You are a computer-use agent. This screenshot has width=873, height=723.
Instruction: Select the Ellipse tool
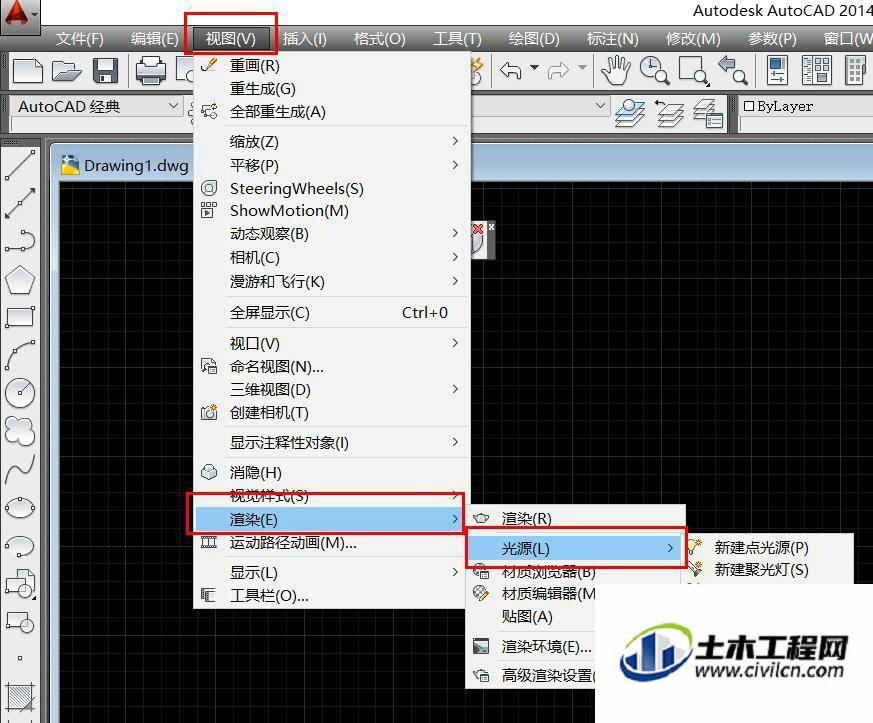point(20,508)
